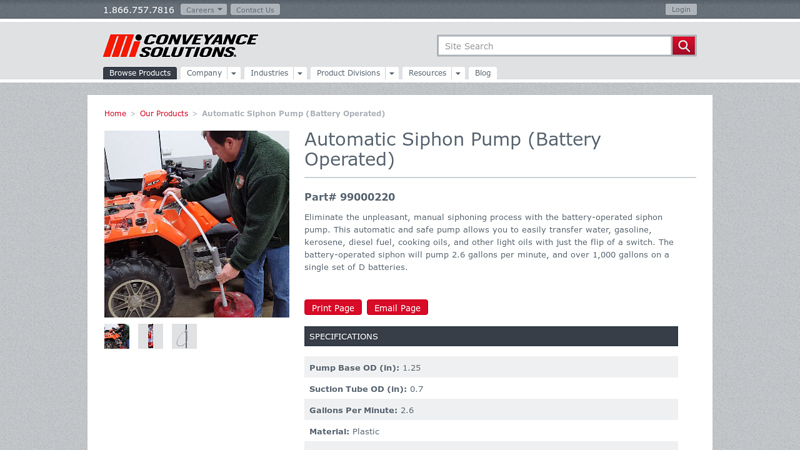This screenshot has width=800, height=450.
Task: Open the Product Divisions menu item
Action: pos(348,73)
